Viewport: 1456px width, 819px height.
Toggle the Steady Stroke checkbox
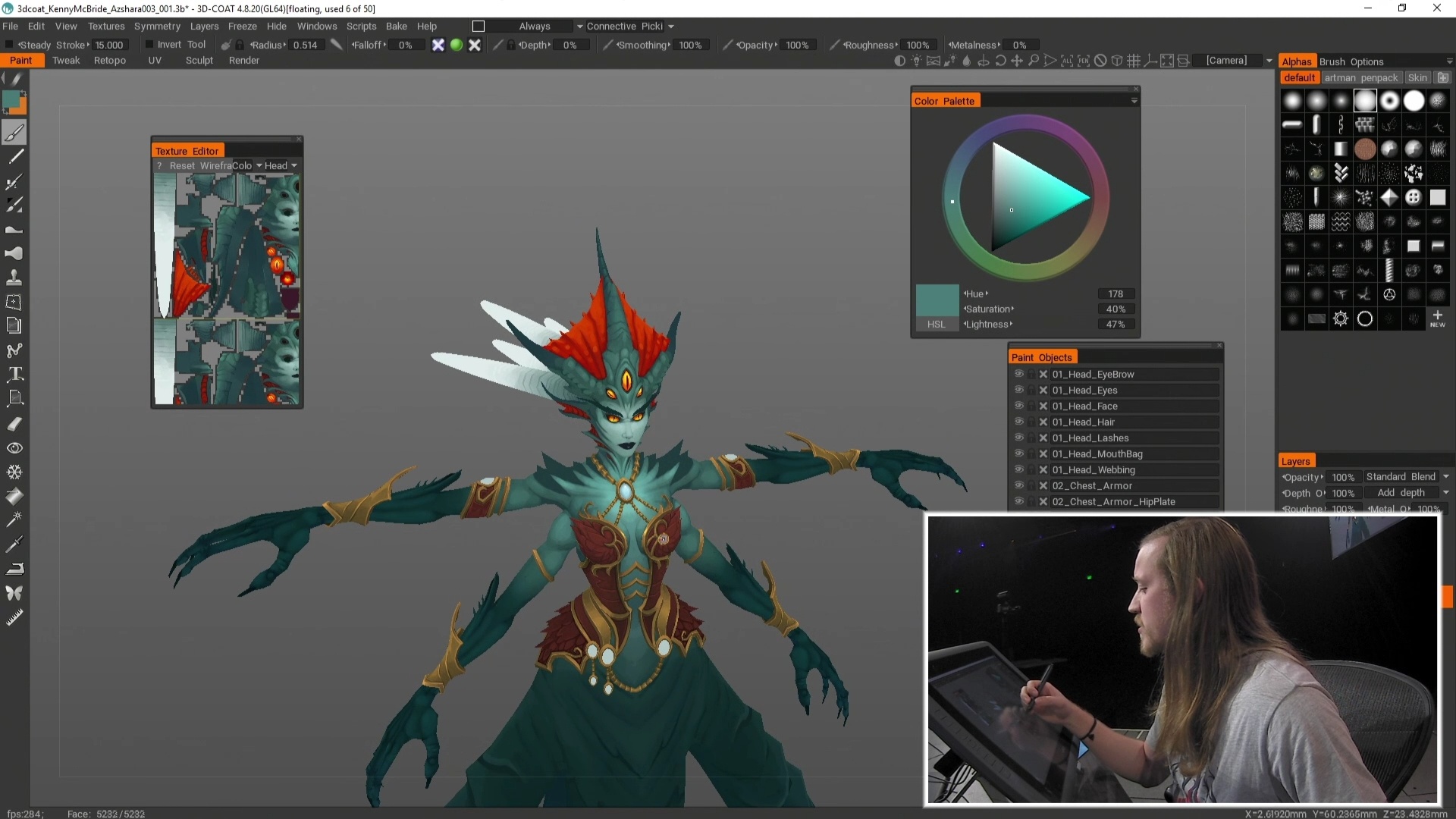(x=9, y=45)
